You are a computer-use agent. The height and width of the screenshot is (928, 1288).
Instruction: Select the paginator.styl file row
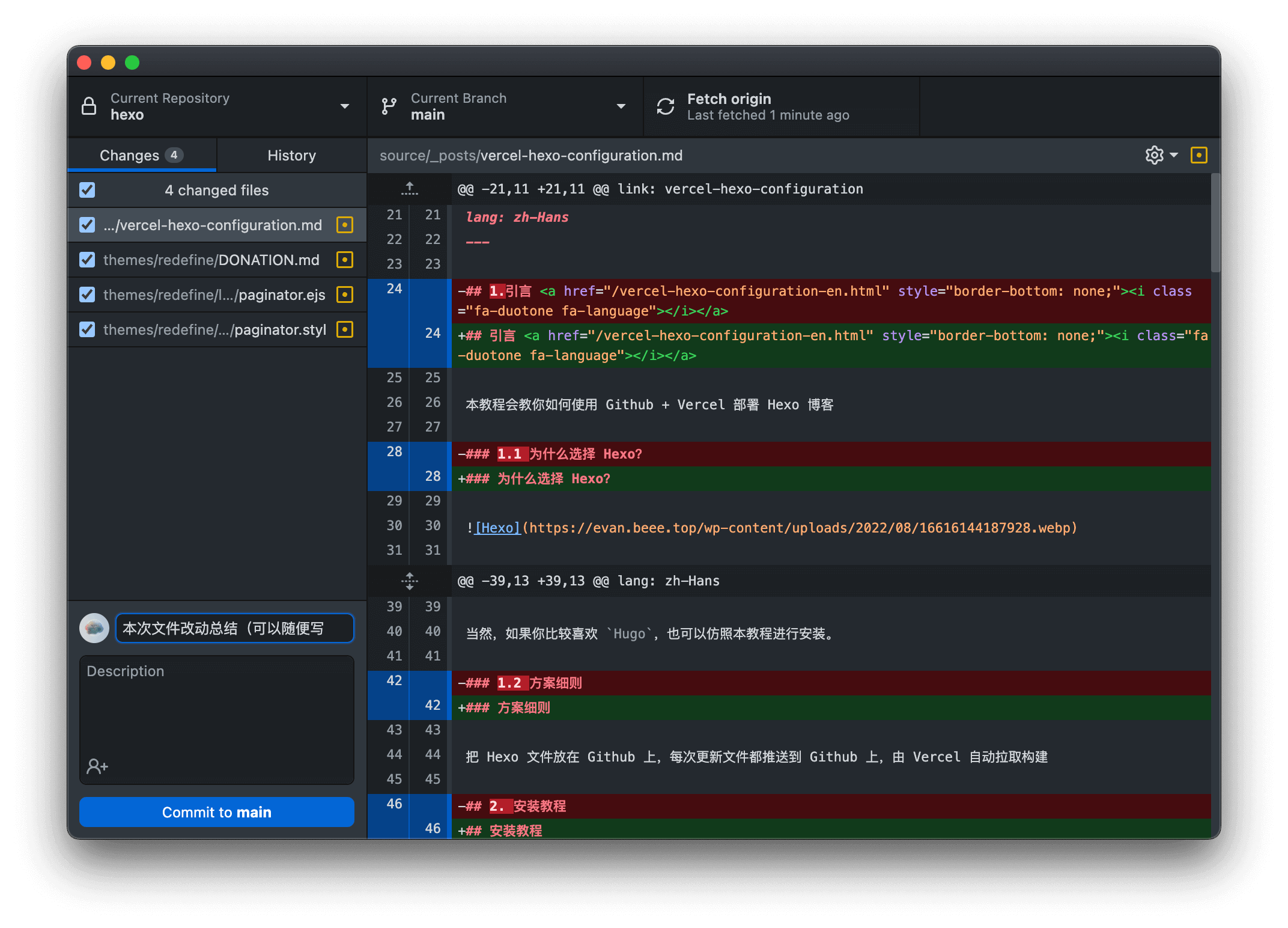pyautogui.click(x=217, y=329)
